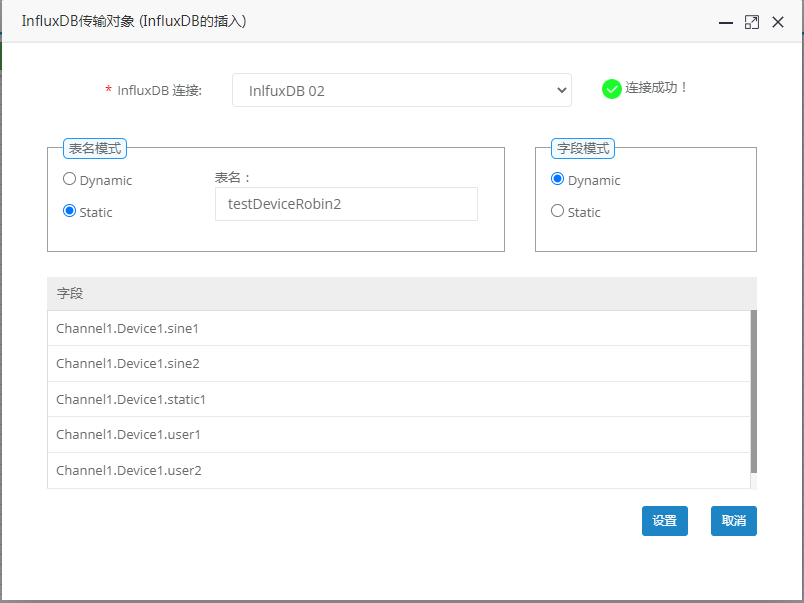Image resolution: width=804 pixels, height=603 pixels.
Task: Click the 设置 button
Action: pos(665,521)
